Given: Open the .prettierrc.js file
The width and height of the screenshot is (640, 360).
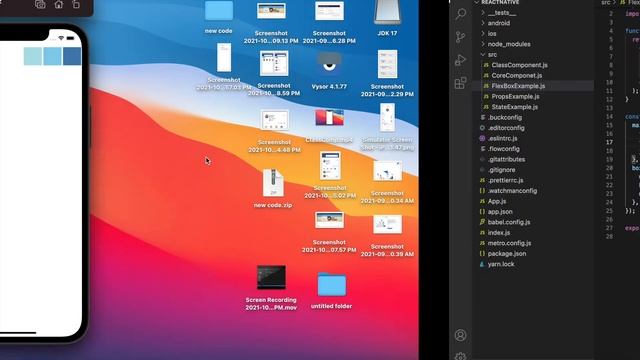Looking at the screenshot, I should (533, 180).
